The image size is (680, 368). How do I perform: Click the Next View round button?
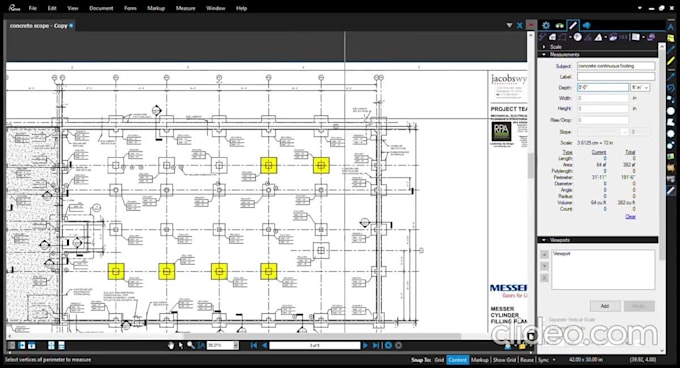point(399,345)
